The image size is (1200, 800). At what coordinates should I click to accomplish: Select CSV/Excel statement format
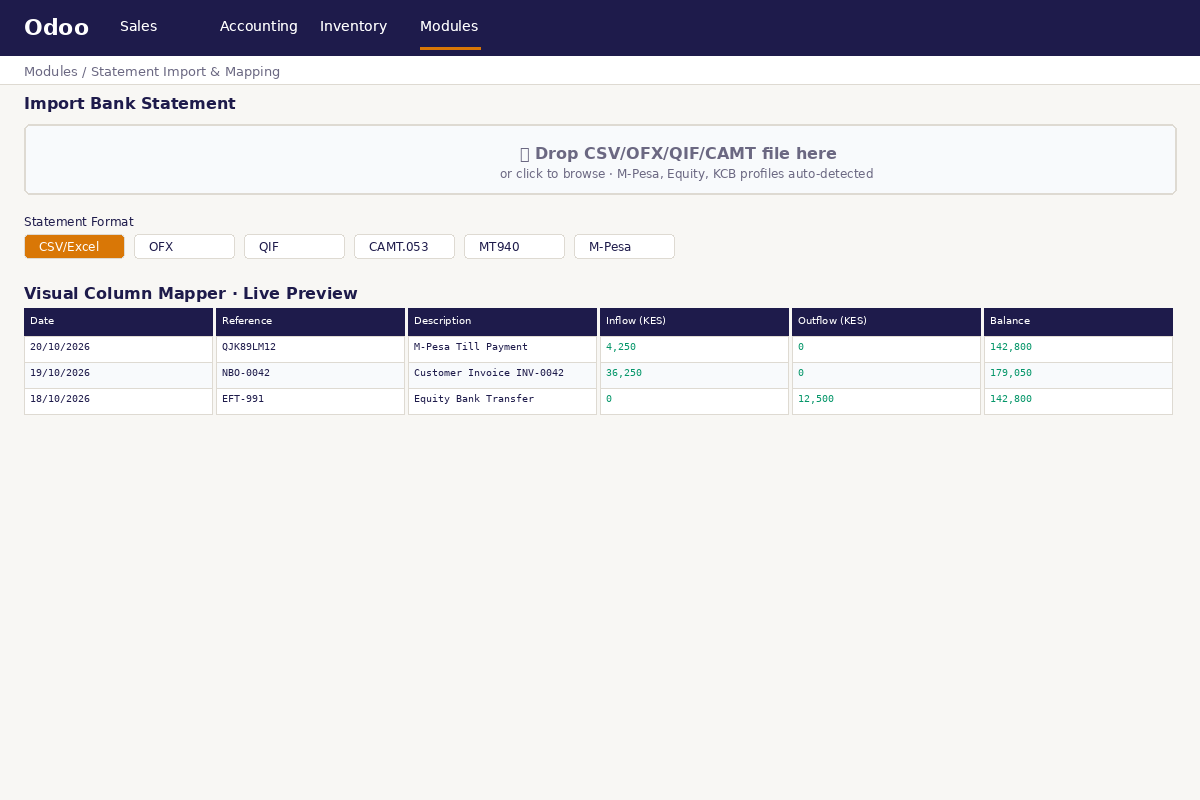tap(74, 247)
